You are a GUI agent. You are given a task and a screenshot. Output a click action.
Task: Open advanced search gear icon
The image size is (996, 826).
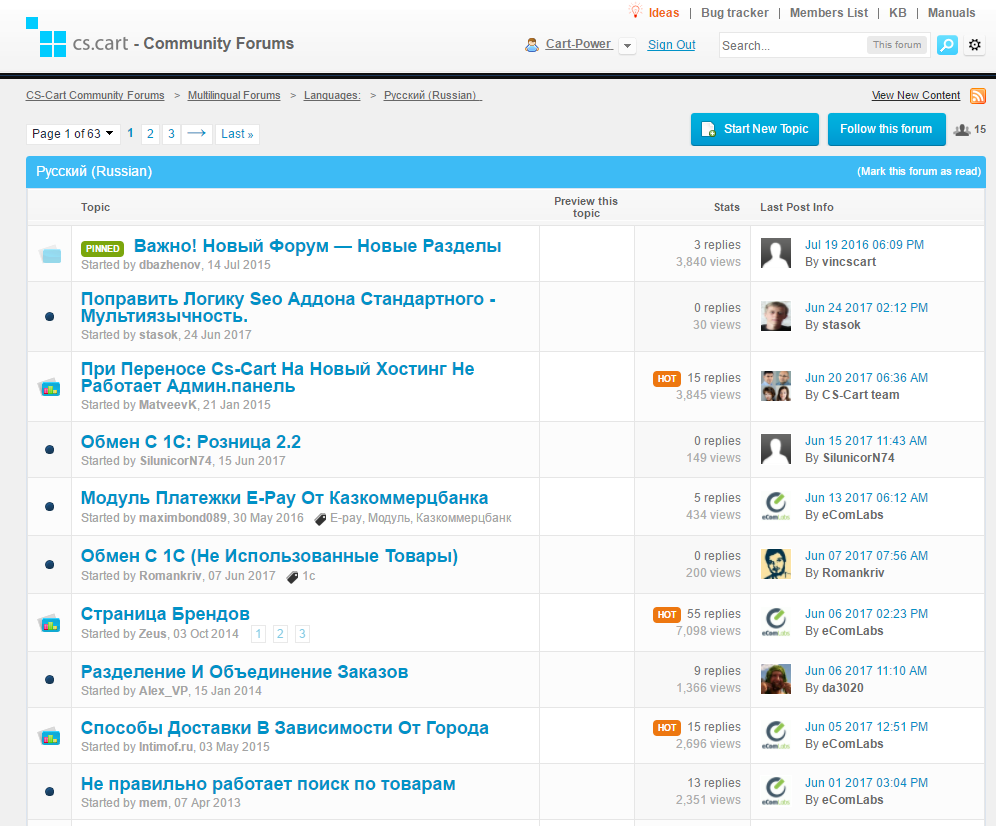pyautogui.click(x=974, y=45)
